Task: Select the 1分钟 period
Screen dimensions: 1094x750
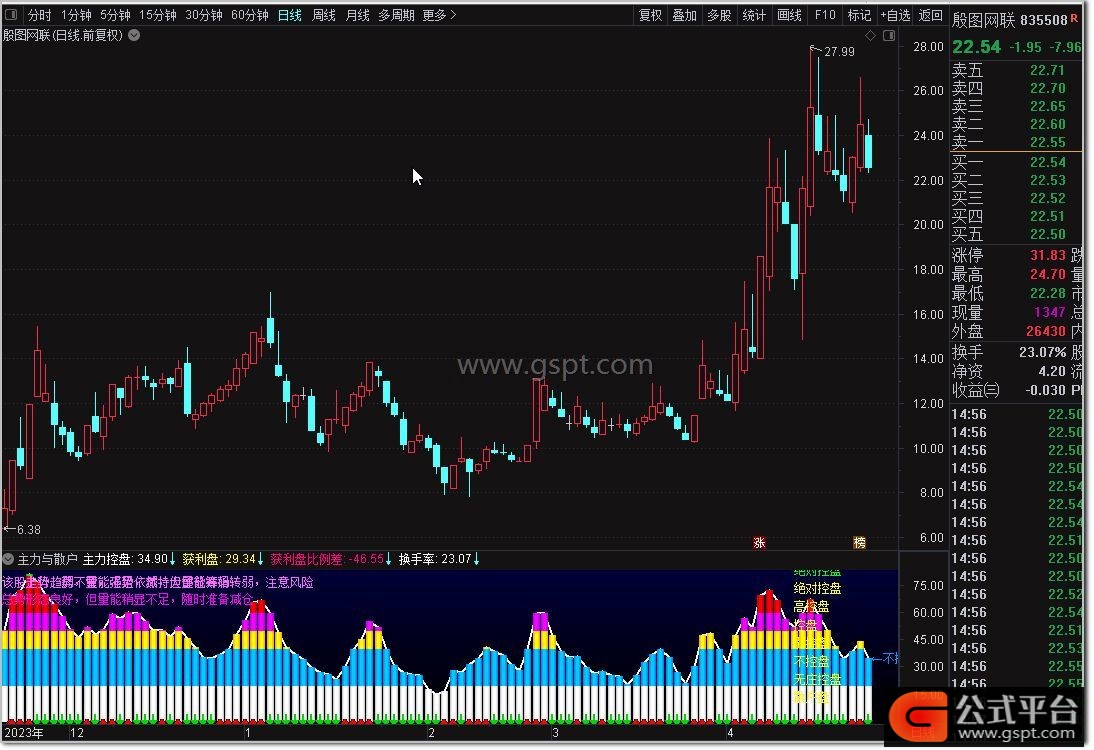Action: (76, 15)
